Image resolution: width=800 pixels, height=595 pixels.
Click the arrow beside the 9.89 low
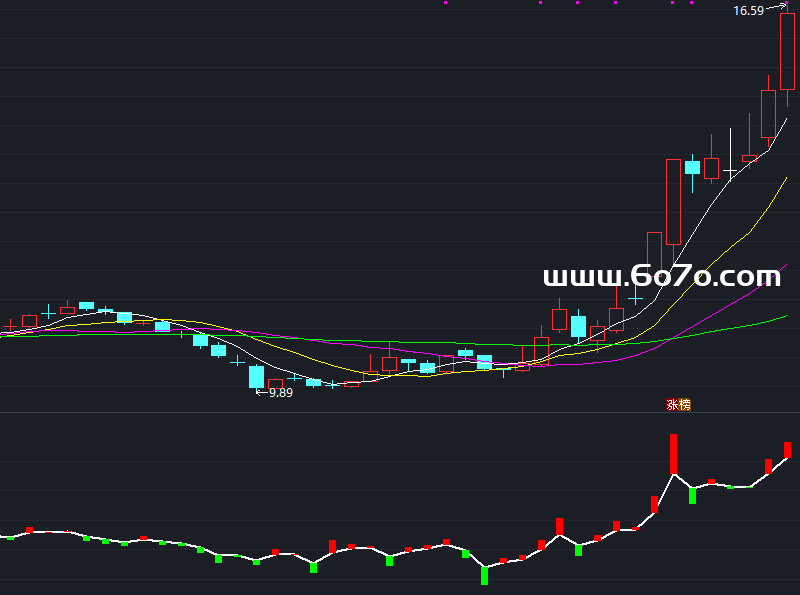coord(262,393)
